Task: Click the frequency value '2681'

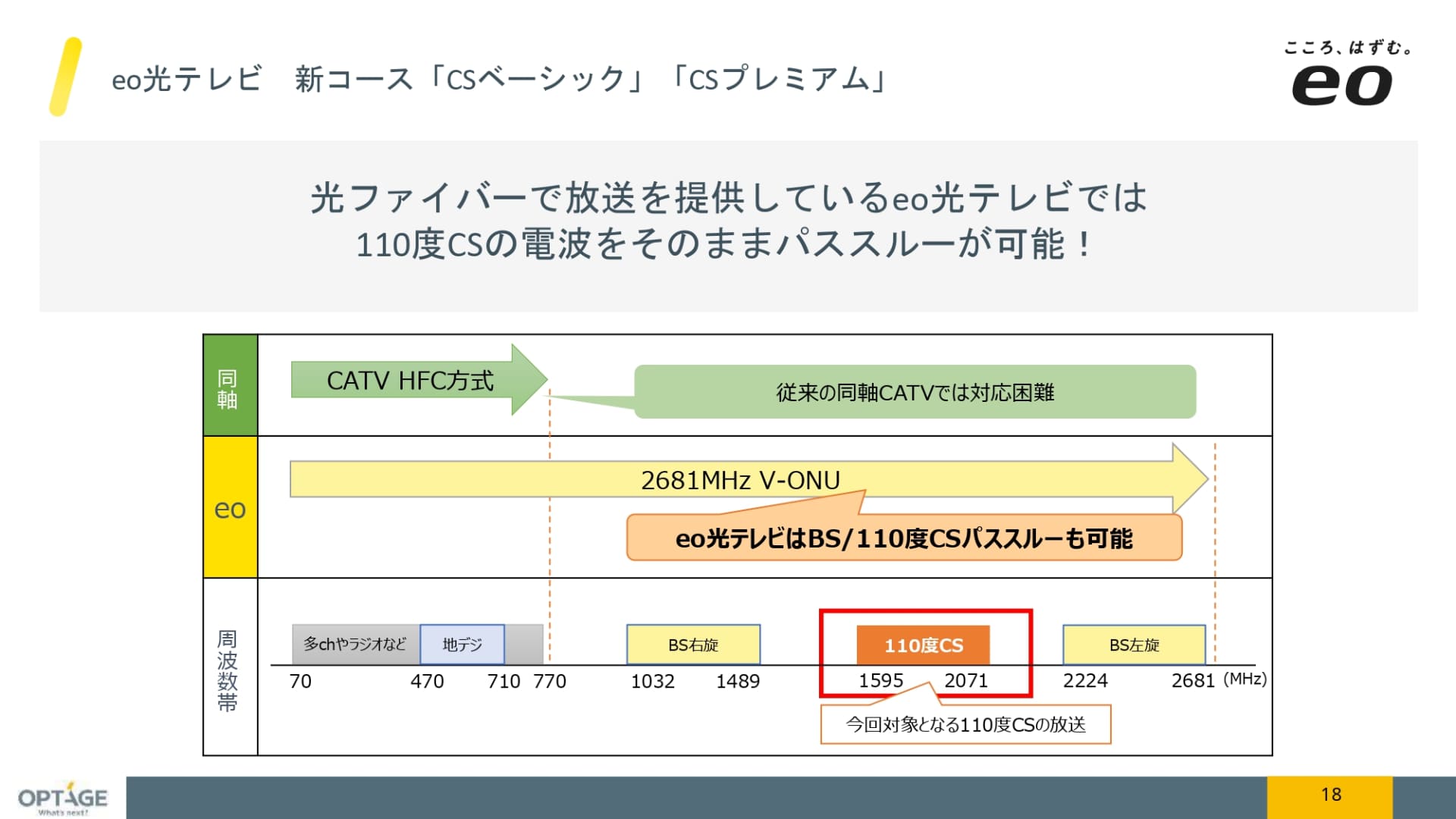Action: pos(1194,680)
